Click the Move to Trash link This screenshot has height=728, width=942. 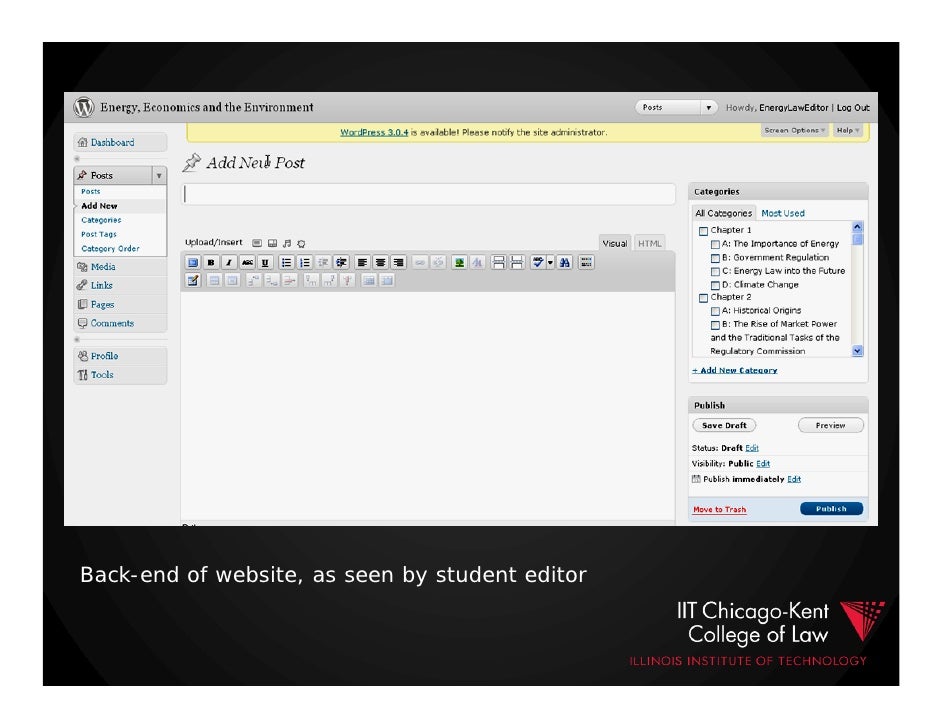coord(719,509)
